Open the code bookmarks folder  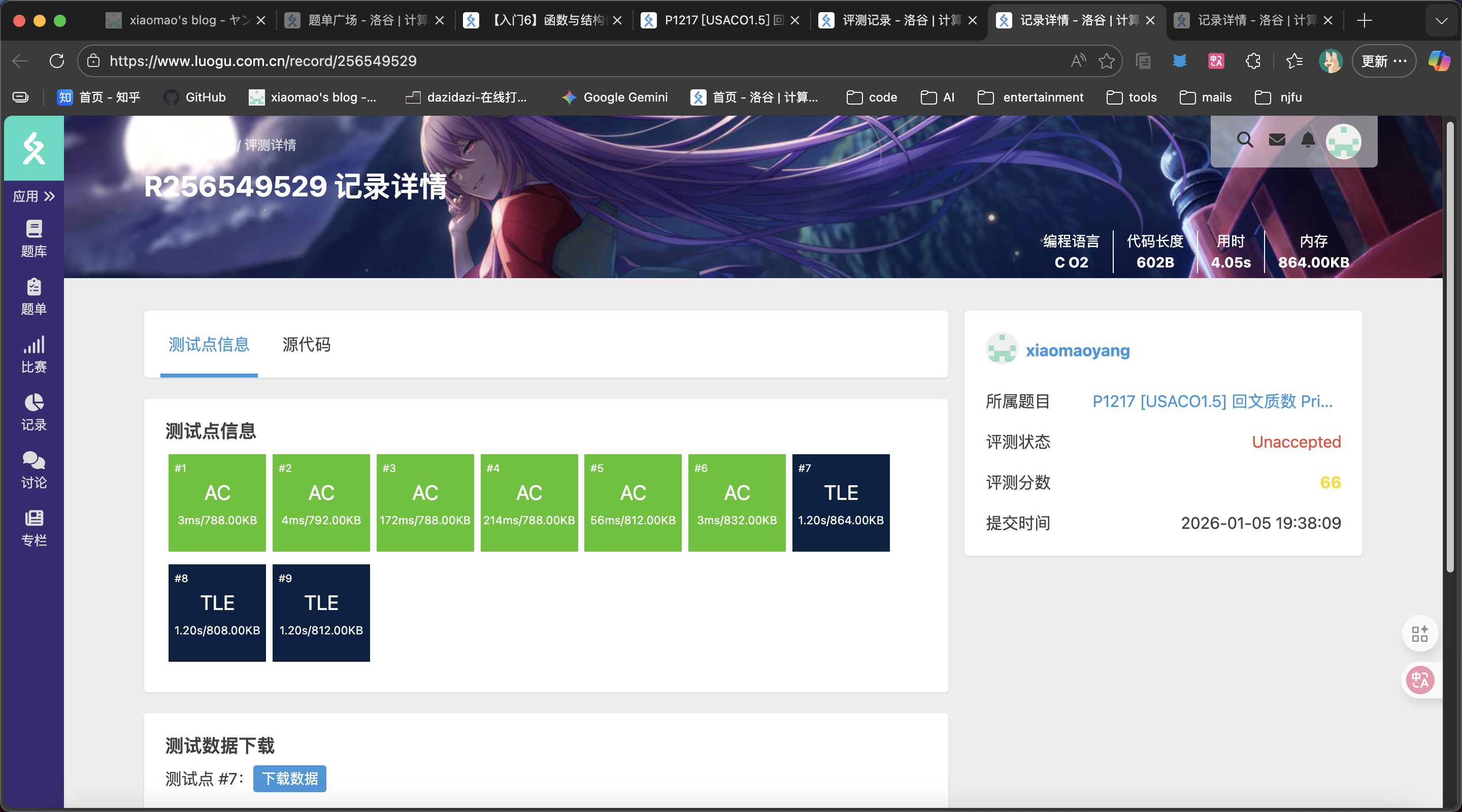tap(872, 97)
